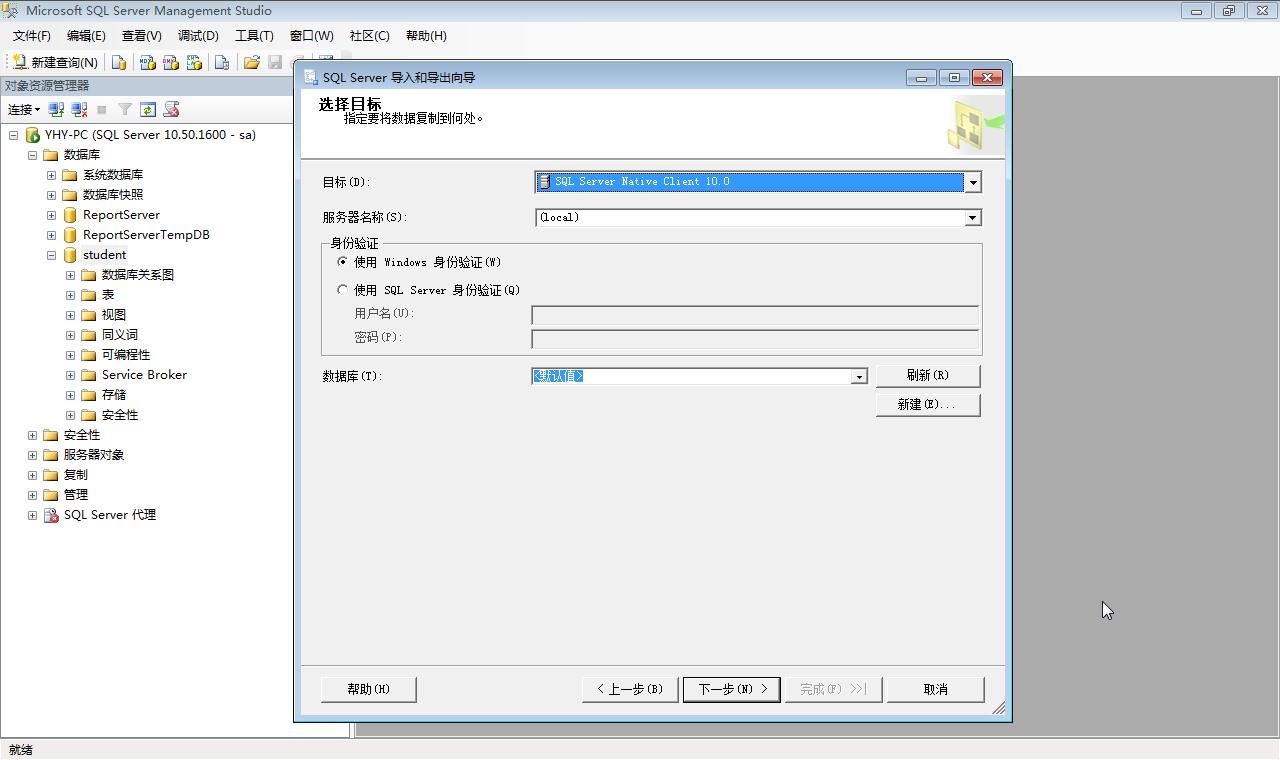Select the 可编程性 tree item

[x=126, y=355]
